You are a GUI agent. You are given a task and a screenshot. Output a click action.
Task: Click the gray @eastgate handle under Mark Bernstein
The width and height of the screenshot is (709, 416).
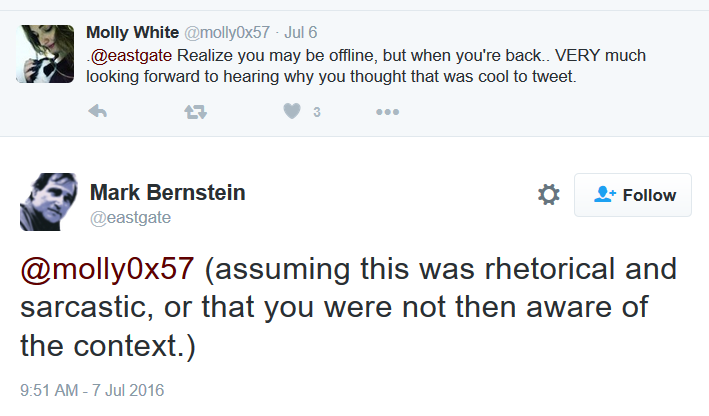130,218
